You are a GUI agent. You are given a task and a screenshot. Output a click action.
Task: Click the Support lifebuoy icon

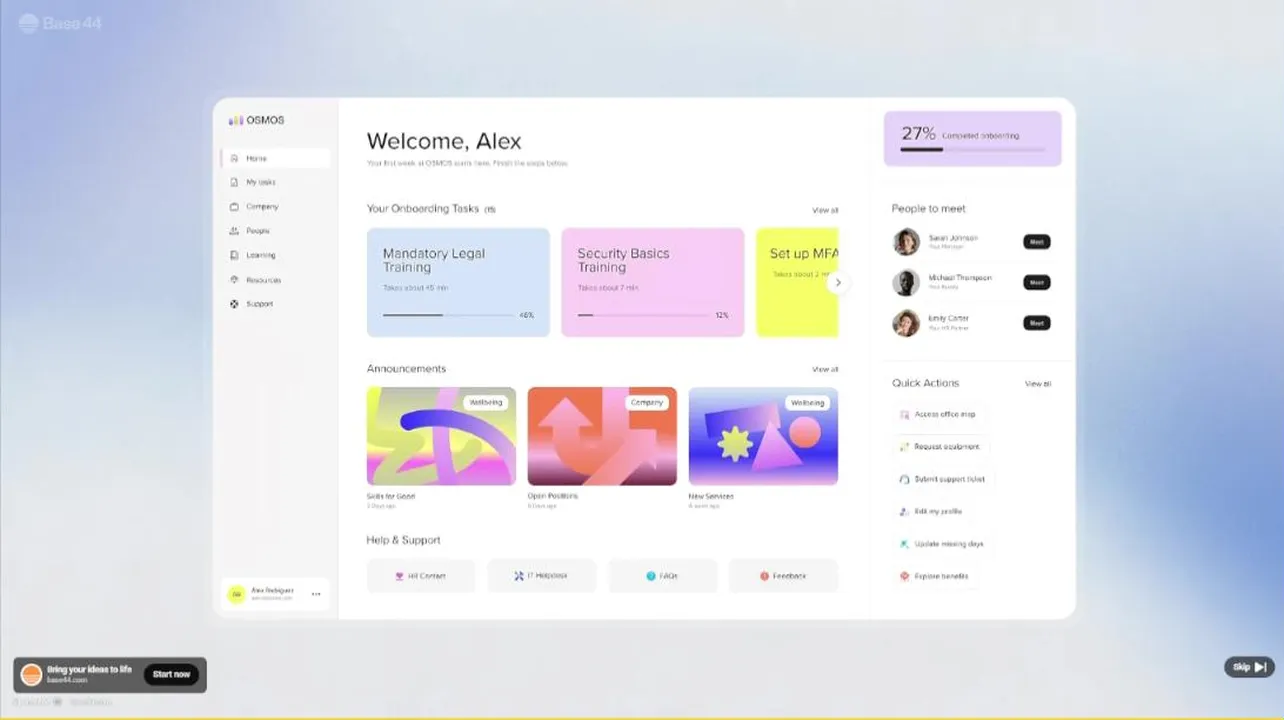pos(234,304)
